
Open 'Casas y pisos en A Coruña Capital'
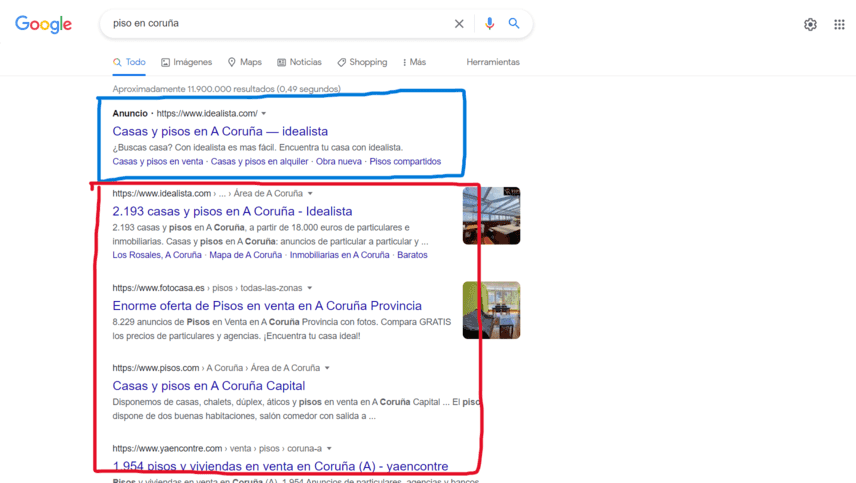click(x=209, y=386)
